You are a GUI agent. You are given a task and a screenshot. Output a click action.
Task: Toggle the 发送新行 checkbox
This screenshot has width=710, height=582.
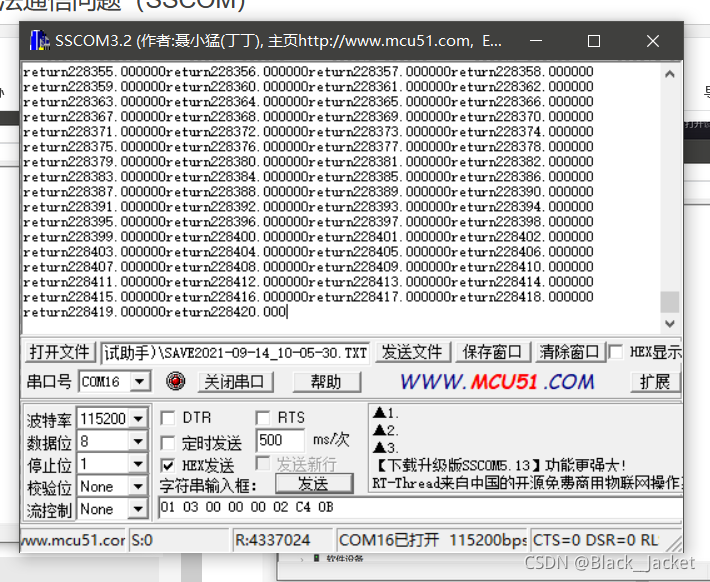(263, 463)
